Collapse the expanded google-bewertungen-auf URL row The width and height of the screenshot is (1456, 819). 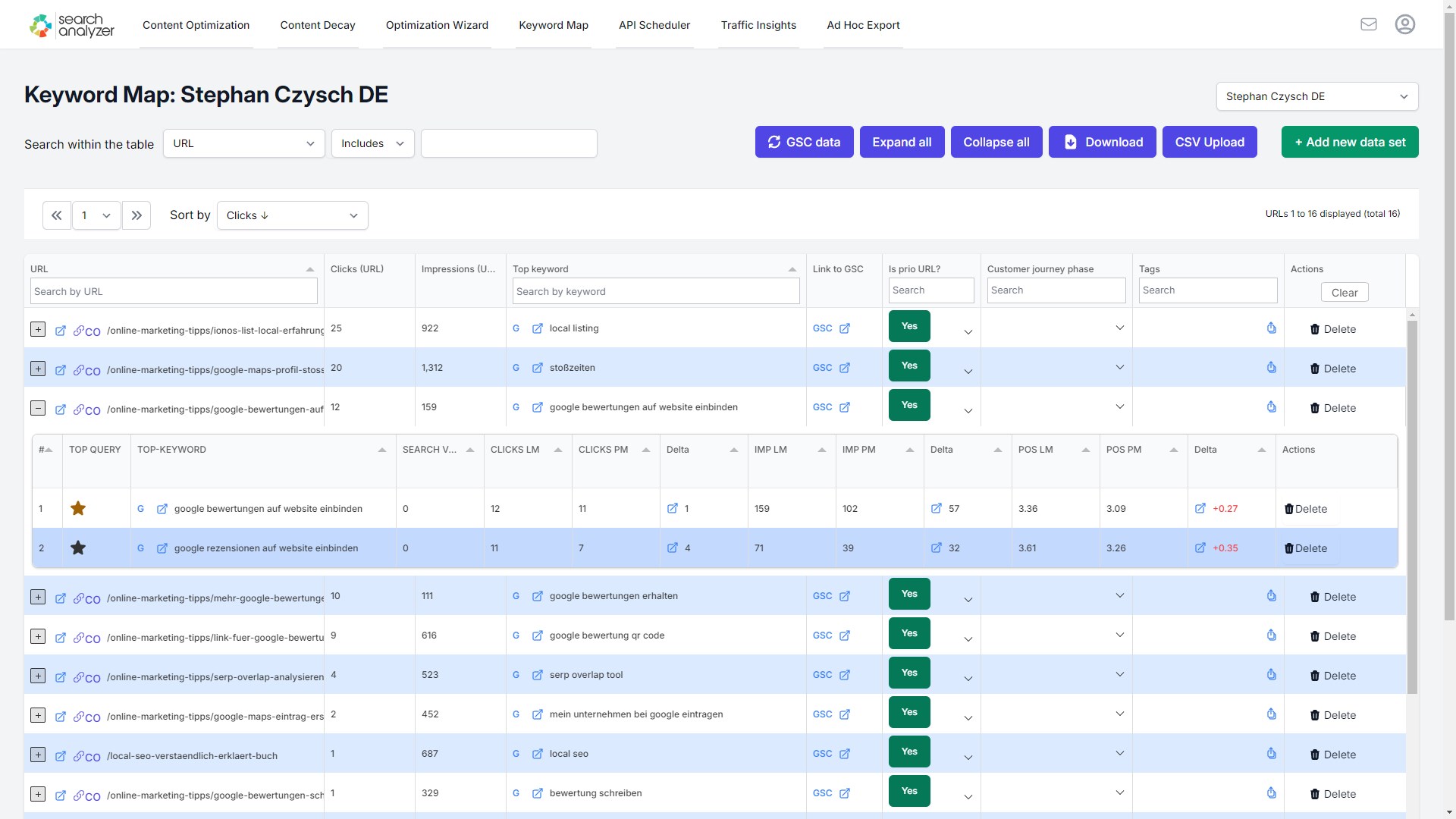(37, 407)
